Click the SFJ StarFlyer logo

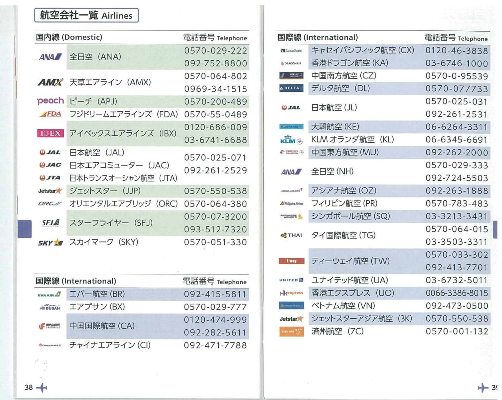pos(51,222)
